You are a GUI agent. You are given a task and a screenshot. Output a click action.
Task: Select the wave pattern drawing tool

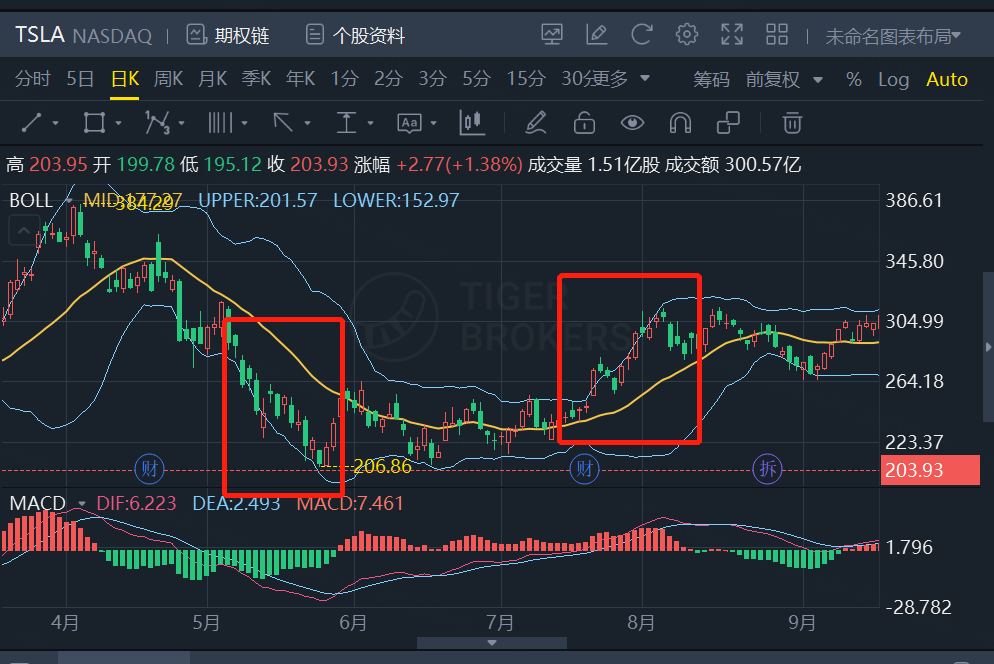coord(157,122)
